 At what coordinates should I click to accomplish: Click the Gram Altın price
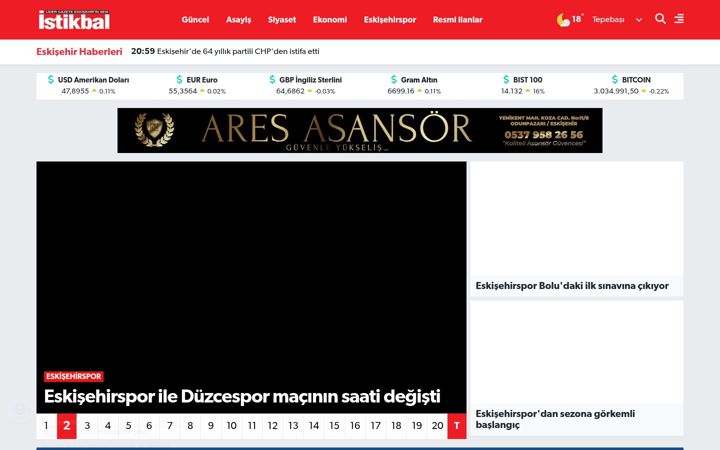click(414, 85)
